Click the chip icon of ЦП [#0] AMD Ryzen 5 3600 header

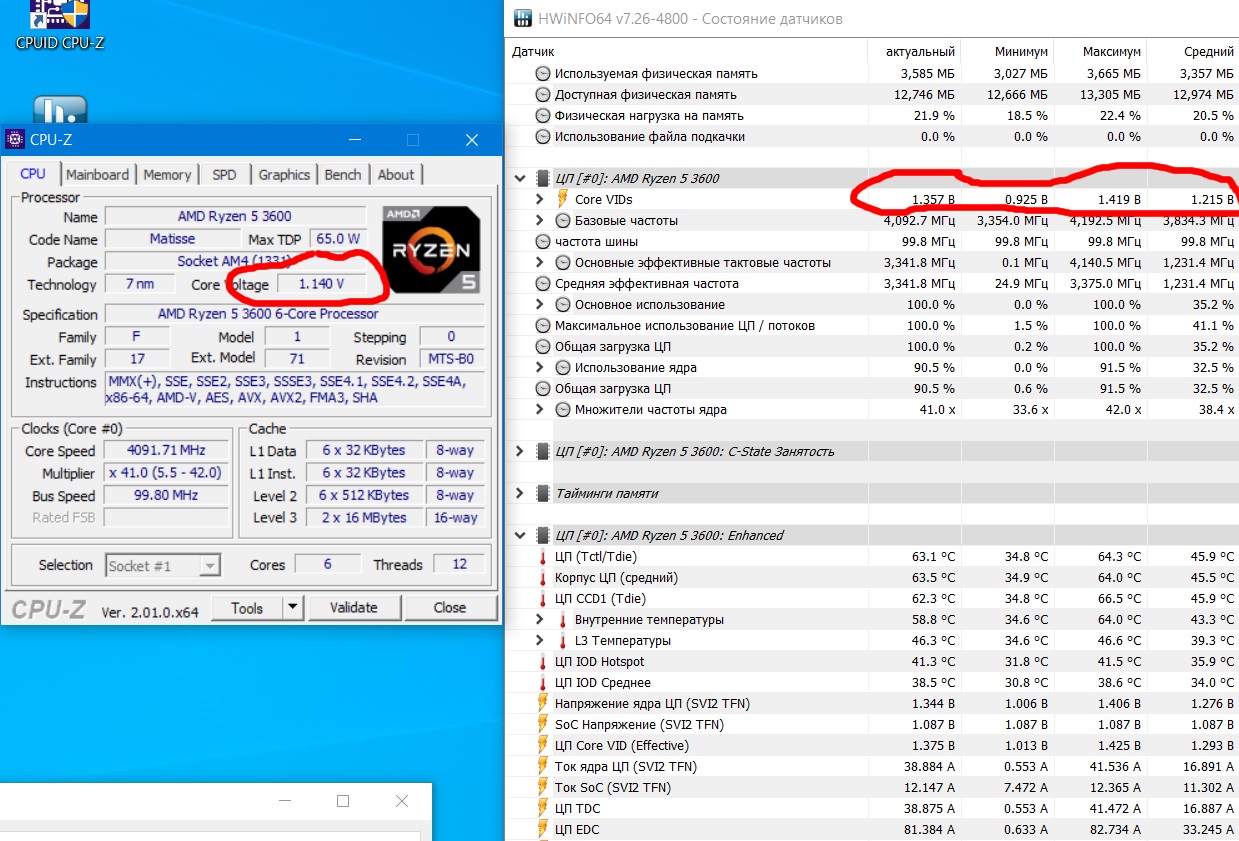point(543,178)
